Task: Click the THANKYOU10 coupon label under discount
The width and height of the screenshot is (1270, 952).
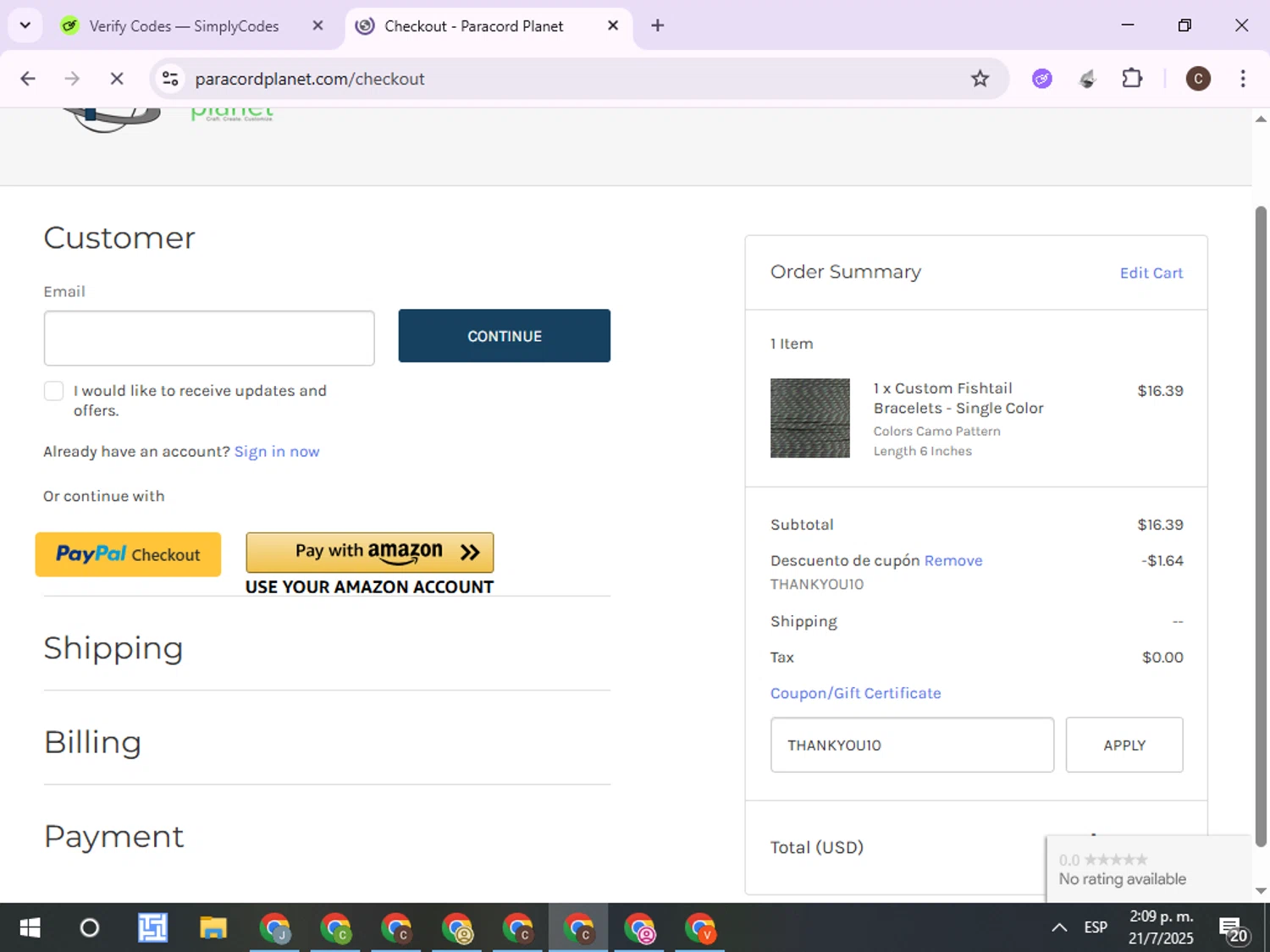Action: [817, 585]
